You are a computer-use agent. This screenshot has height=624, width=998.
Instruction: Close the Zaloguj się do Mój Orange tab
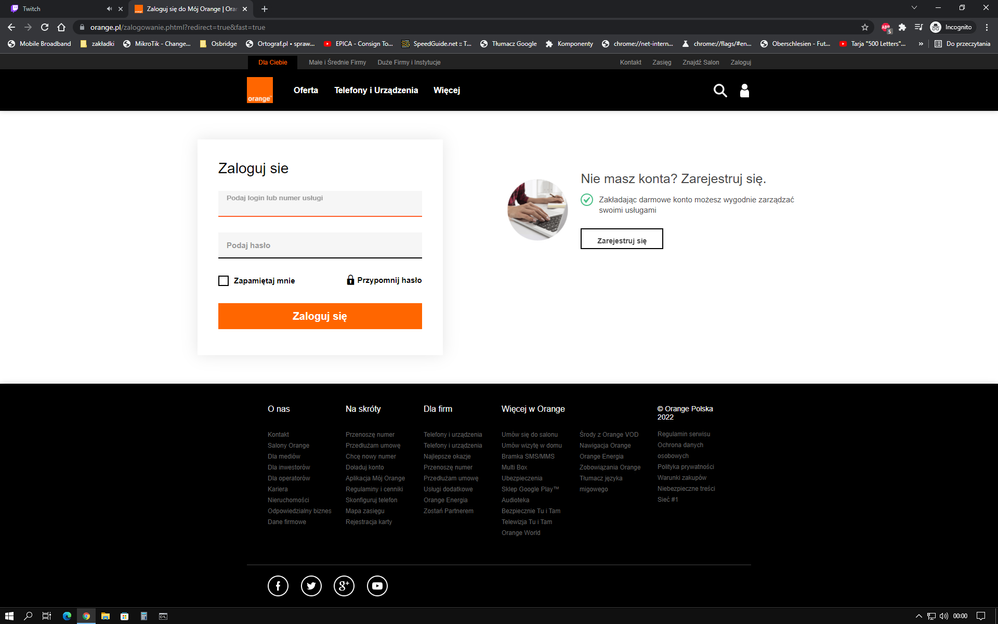click(x=244, y=9)
